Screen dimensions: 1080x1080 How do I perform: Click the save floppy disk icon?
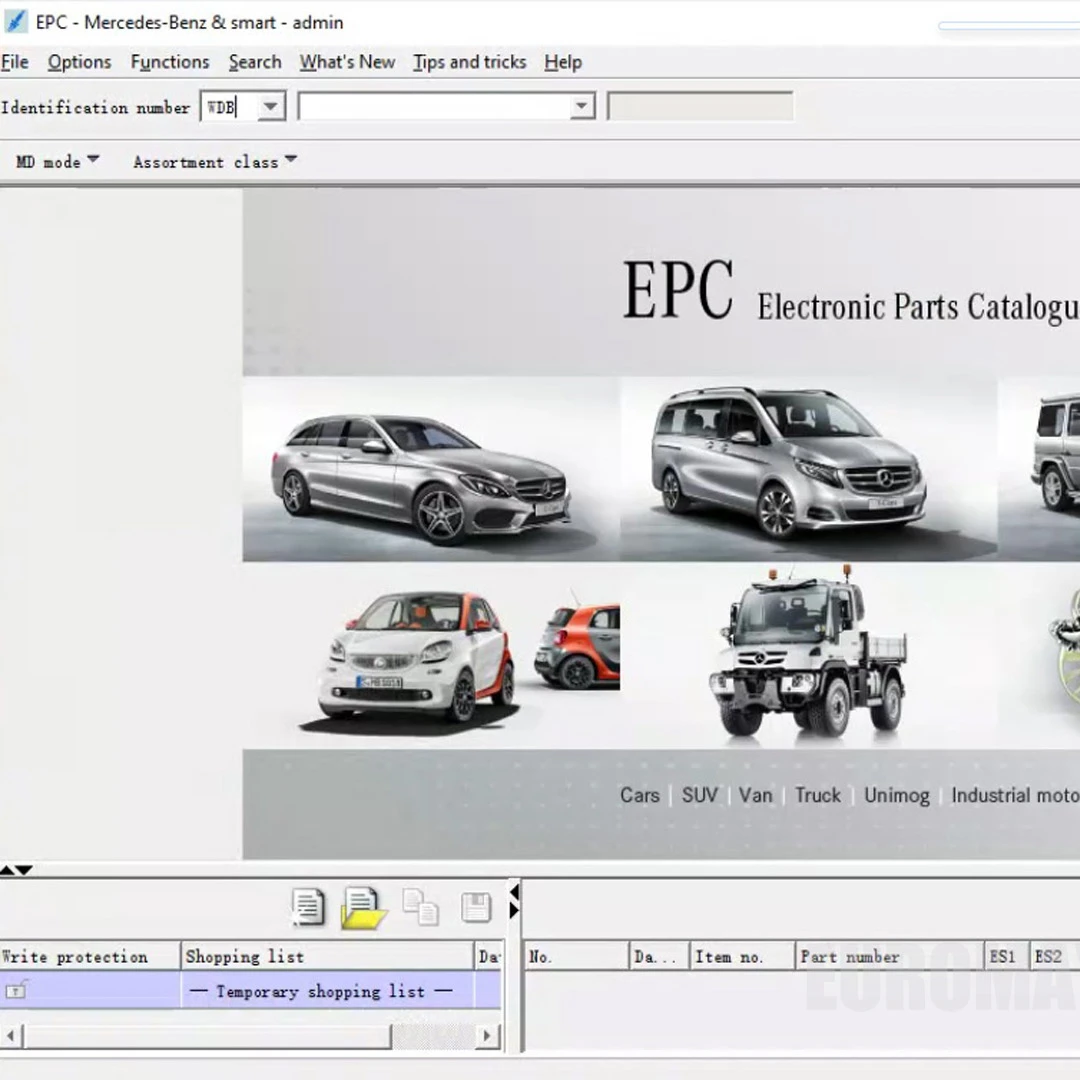click(x=476, y=907)
